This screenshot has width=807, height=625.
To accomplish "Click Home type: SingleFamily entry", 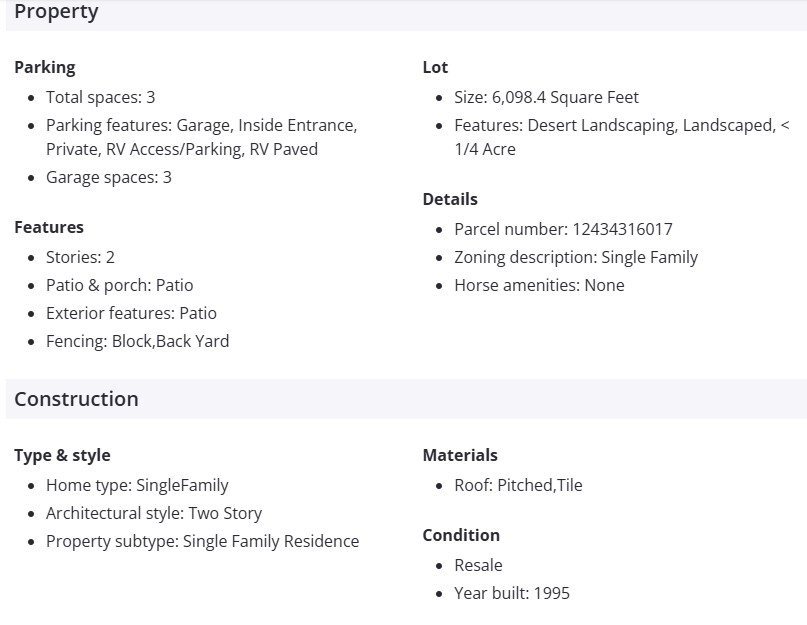I will pos(137,485).
